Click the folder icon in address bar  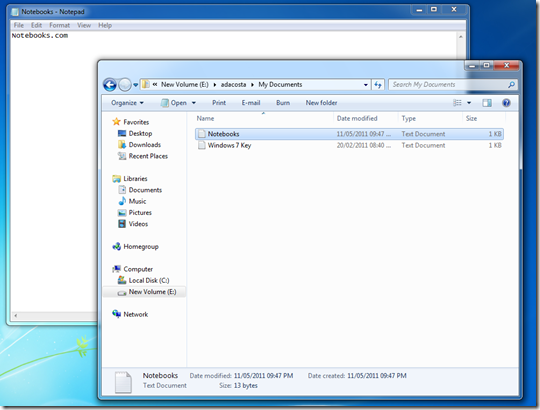pos(146,84)
